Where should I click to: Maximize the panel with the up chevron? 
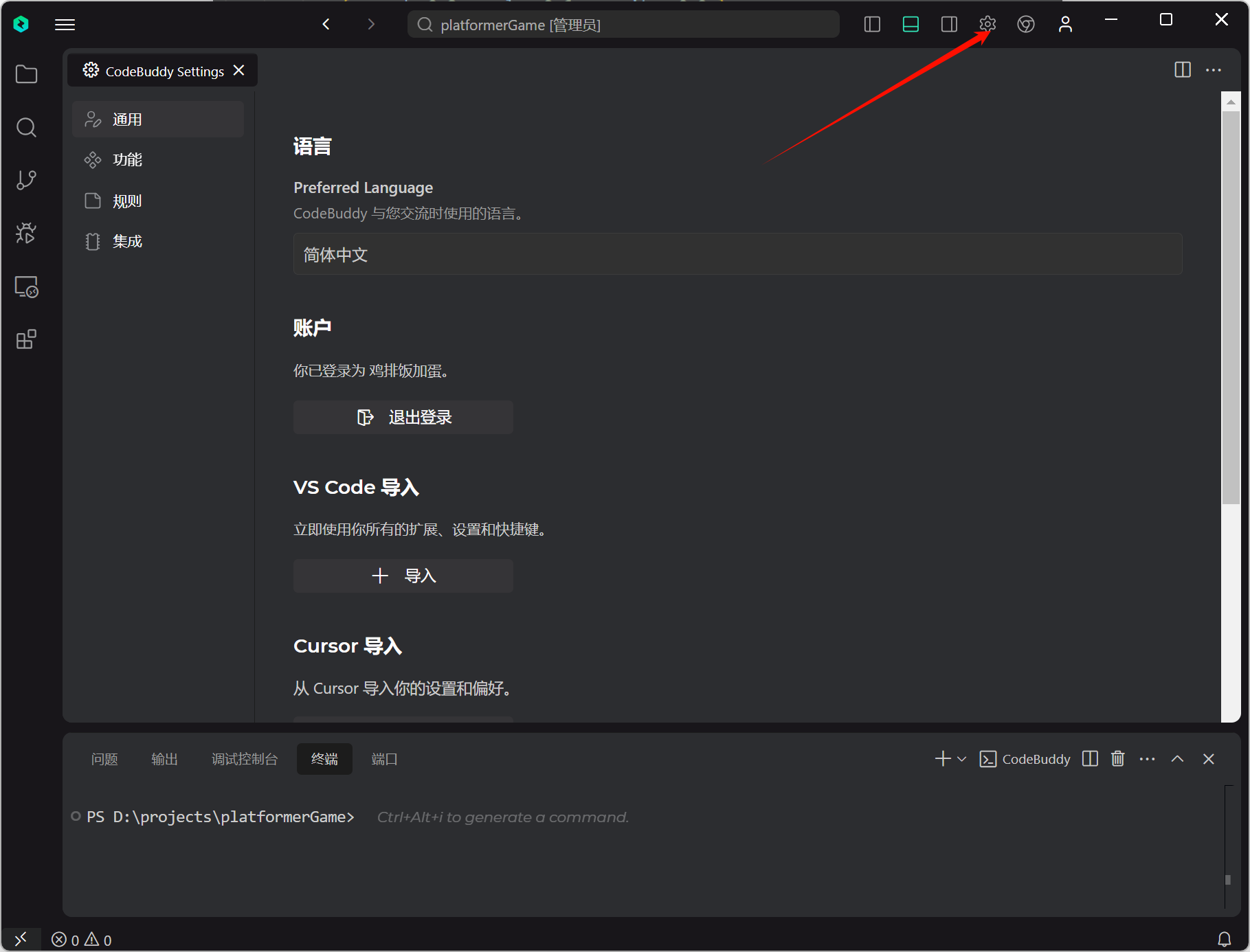(1177, 759)
